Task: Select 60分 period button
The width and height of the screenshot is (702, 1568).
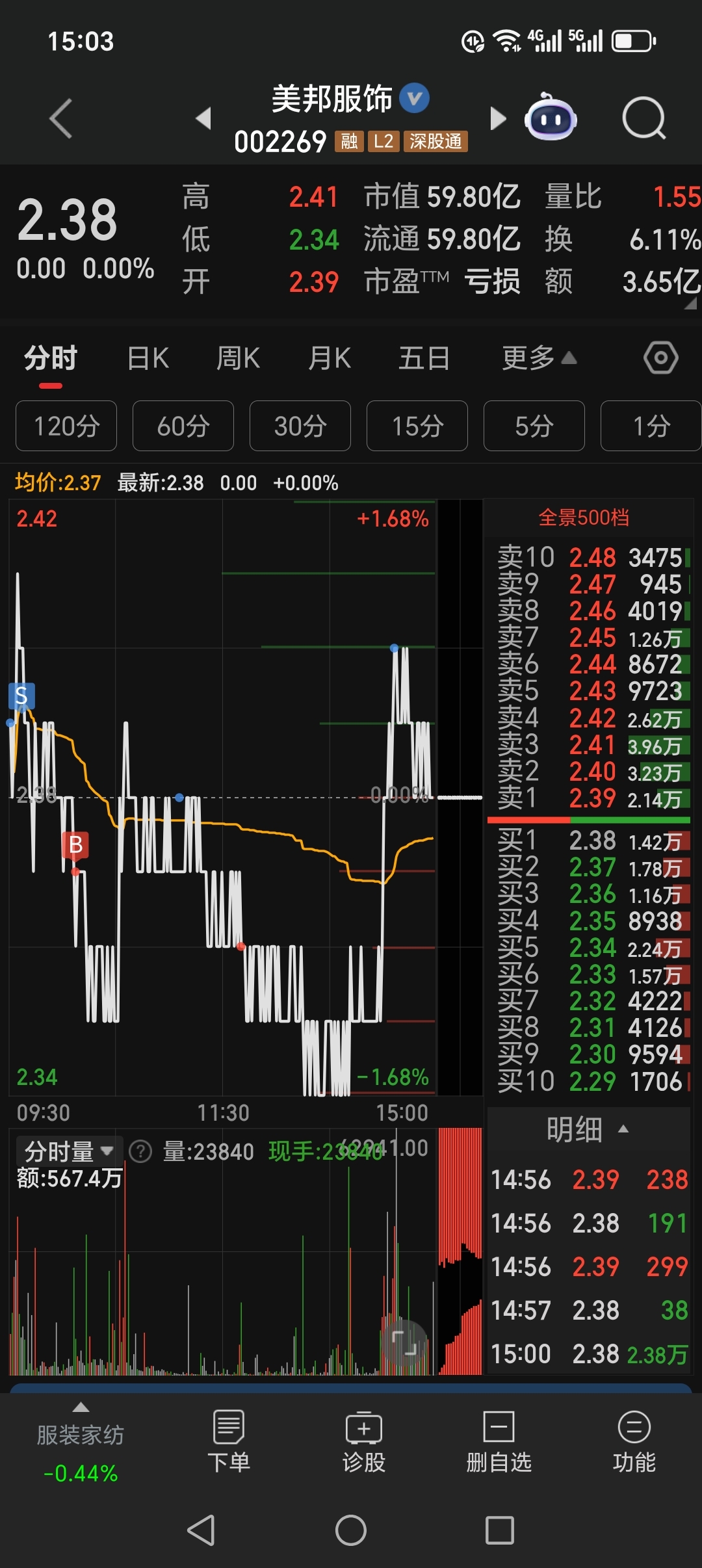Action: tap(183, 426)
